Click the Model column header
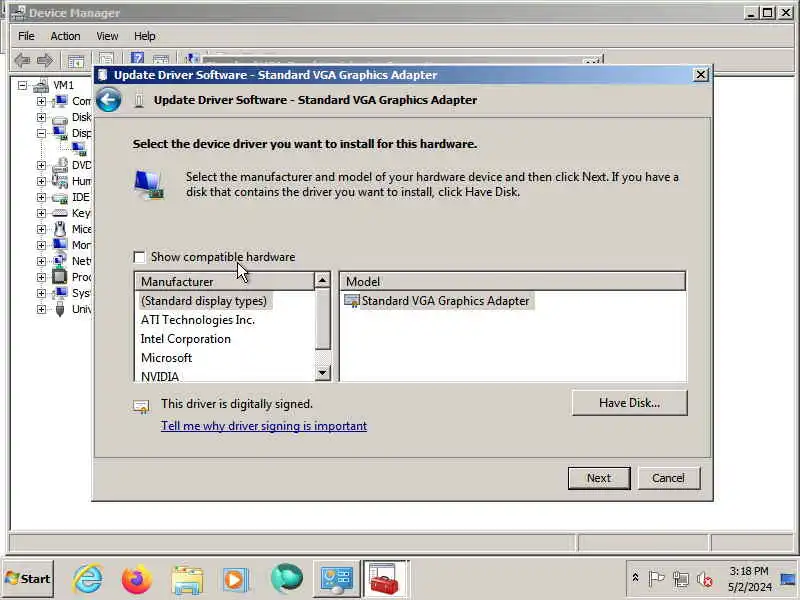Screen dimensions: 800x600 coord(513,282)
